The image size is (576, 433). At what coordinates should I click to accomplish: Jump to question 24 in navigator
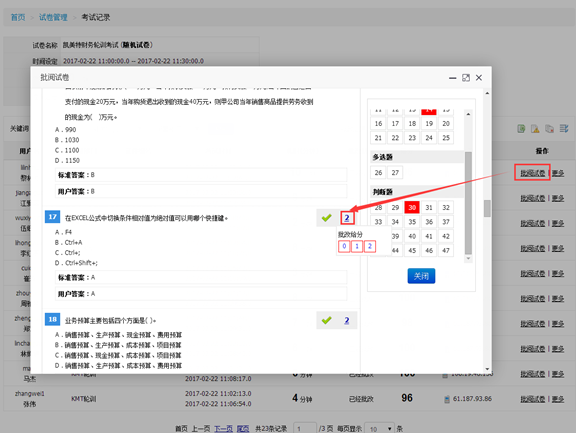point(429,138)
